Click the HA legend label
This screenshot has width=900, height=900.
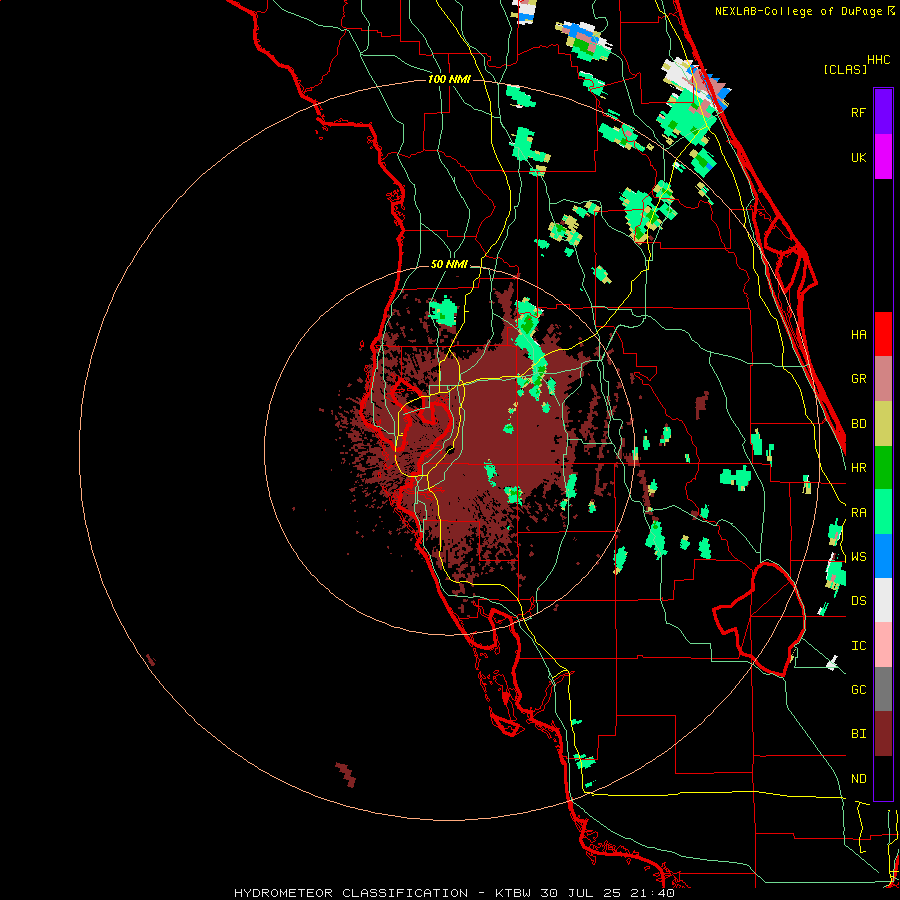click(858, 334)
